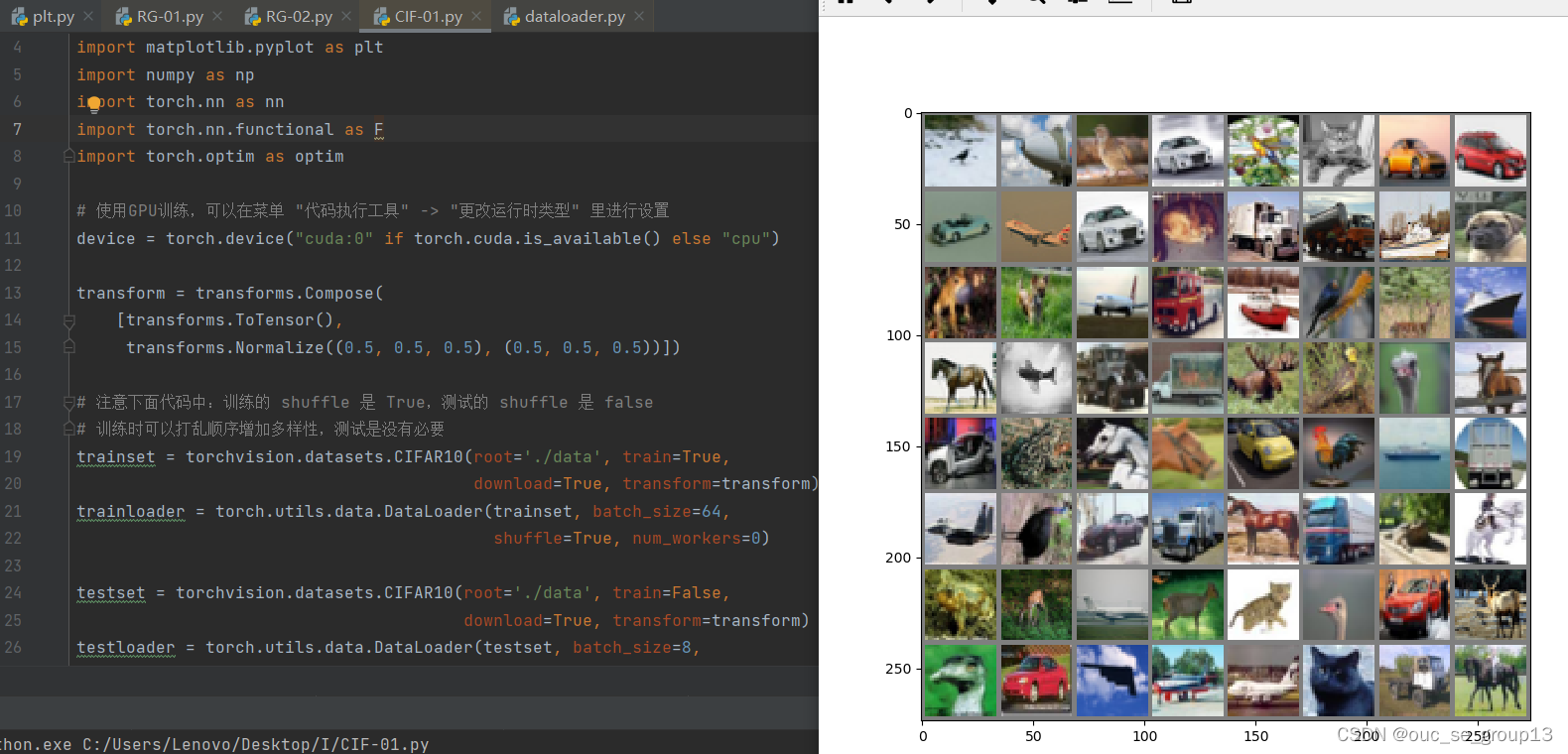This screenshot has height=754, width=1568.
Task: Click gutter line number 26
Action: pos(13,647)
